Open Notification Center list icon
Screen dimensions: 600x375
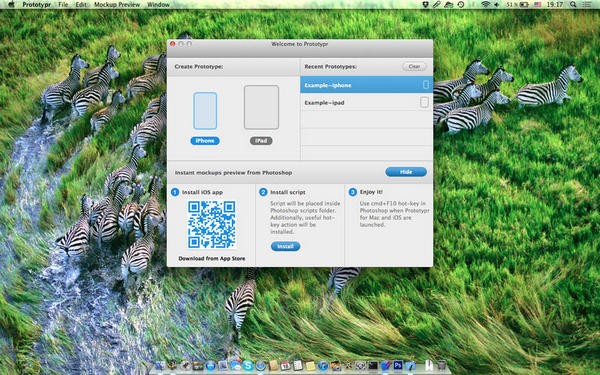[586, 5]
